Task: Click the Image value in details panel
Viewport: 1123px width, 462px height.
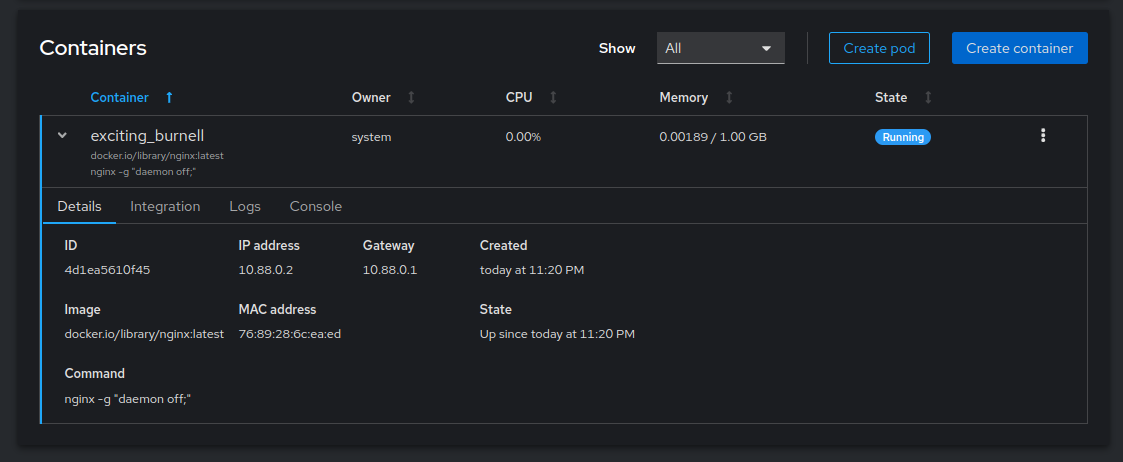Action: coord(144,334)
